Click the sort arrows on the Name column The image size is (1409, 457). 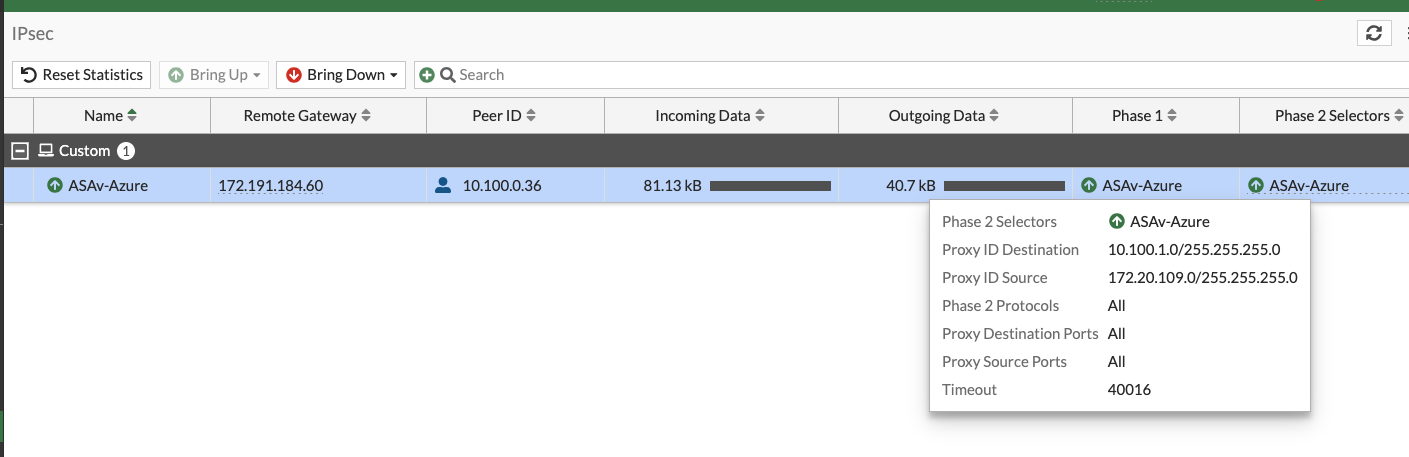(x=132, y=116)
